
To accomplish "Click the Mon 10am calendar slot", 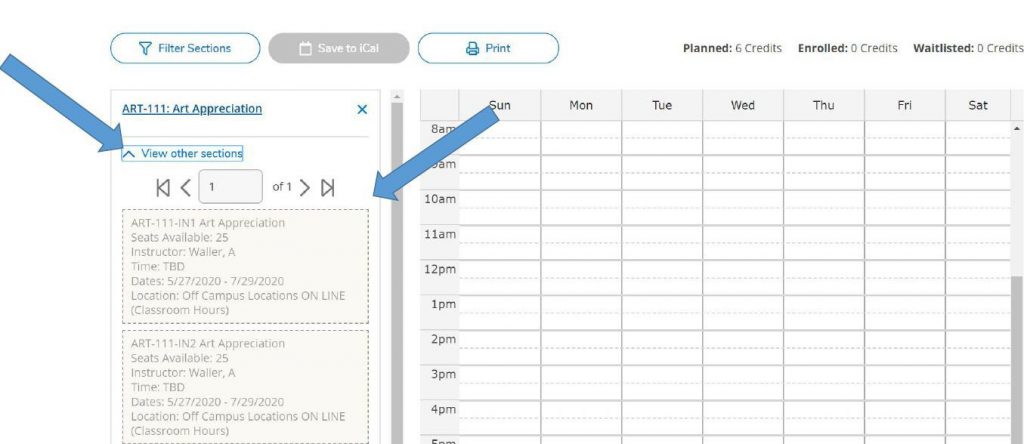I will point(580,207).
